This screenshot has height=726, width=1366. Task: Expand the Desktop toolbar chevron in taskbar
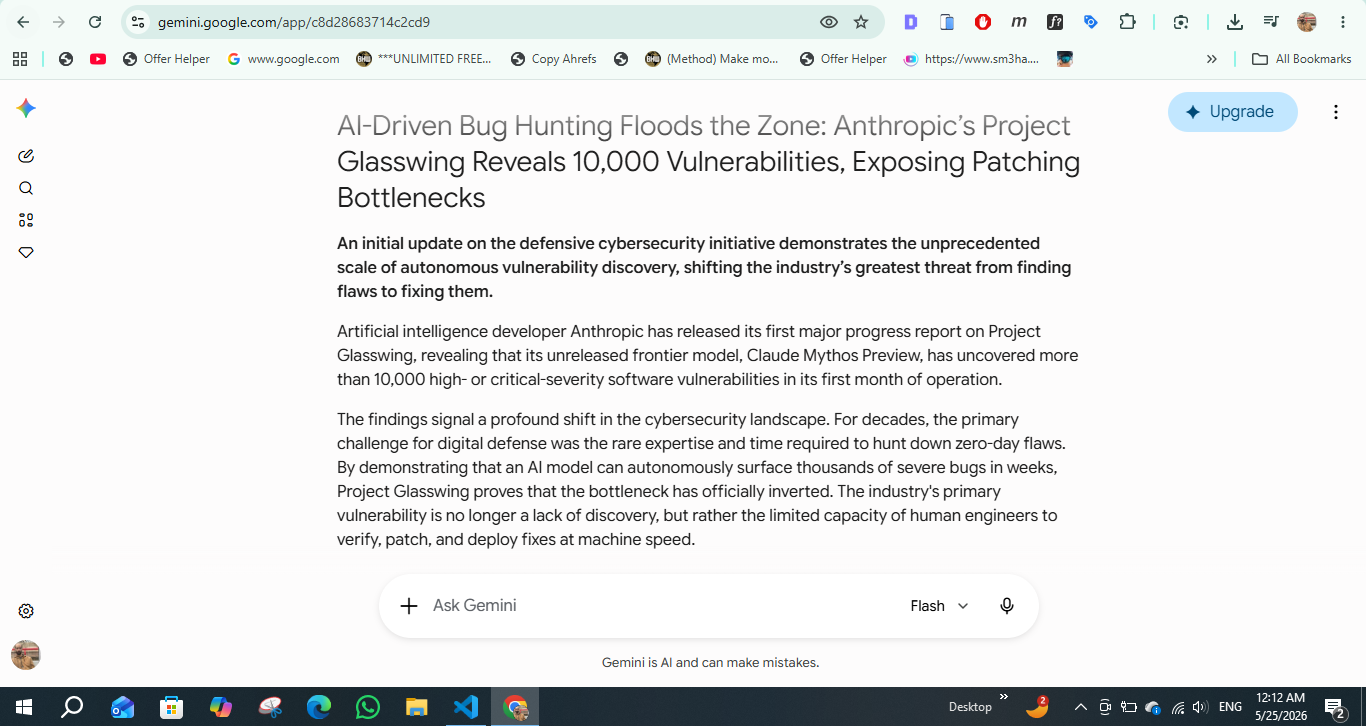pos(1004,697)
